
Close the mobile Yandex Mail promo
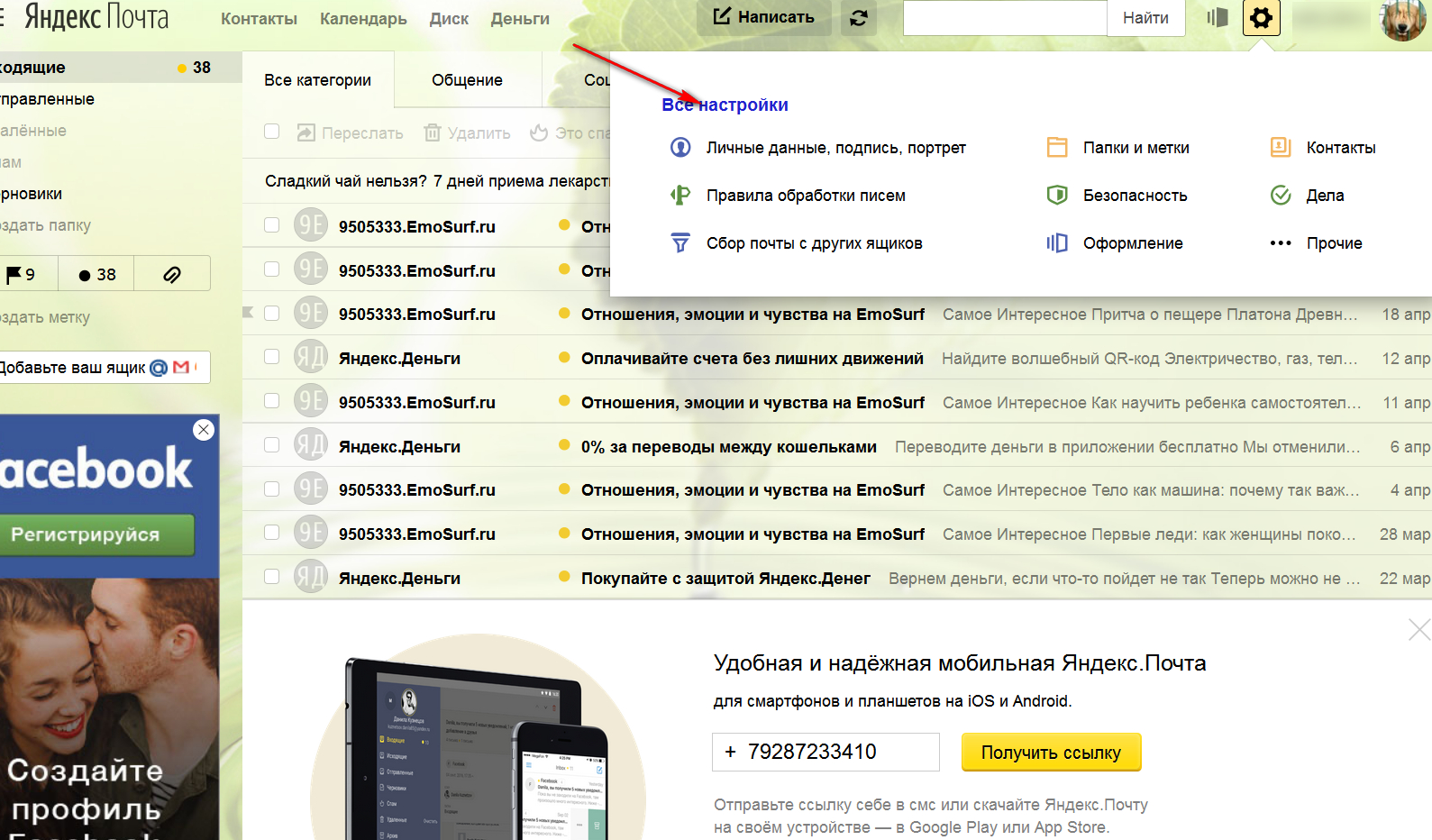[x=1419, y=630]
